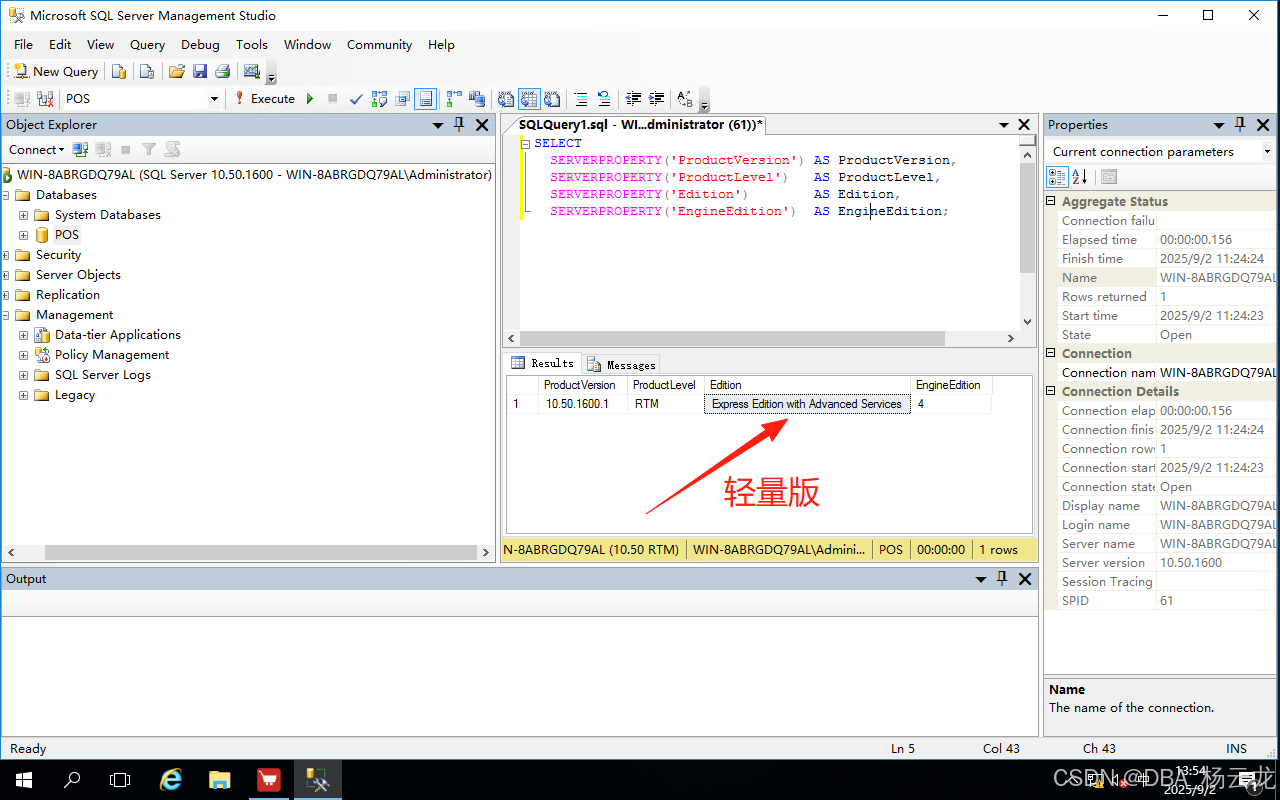Click the Print toolbar icon

tap(224, 71)
